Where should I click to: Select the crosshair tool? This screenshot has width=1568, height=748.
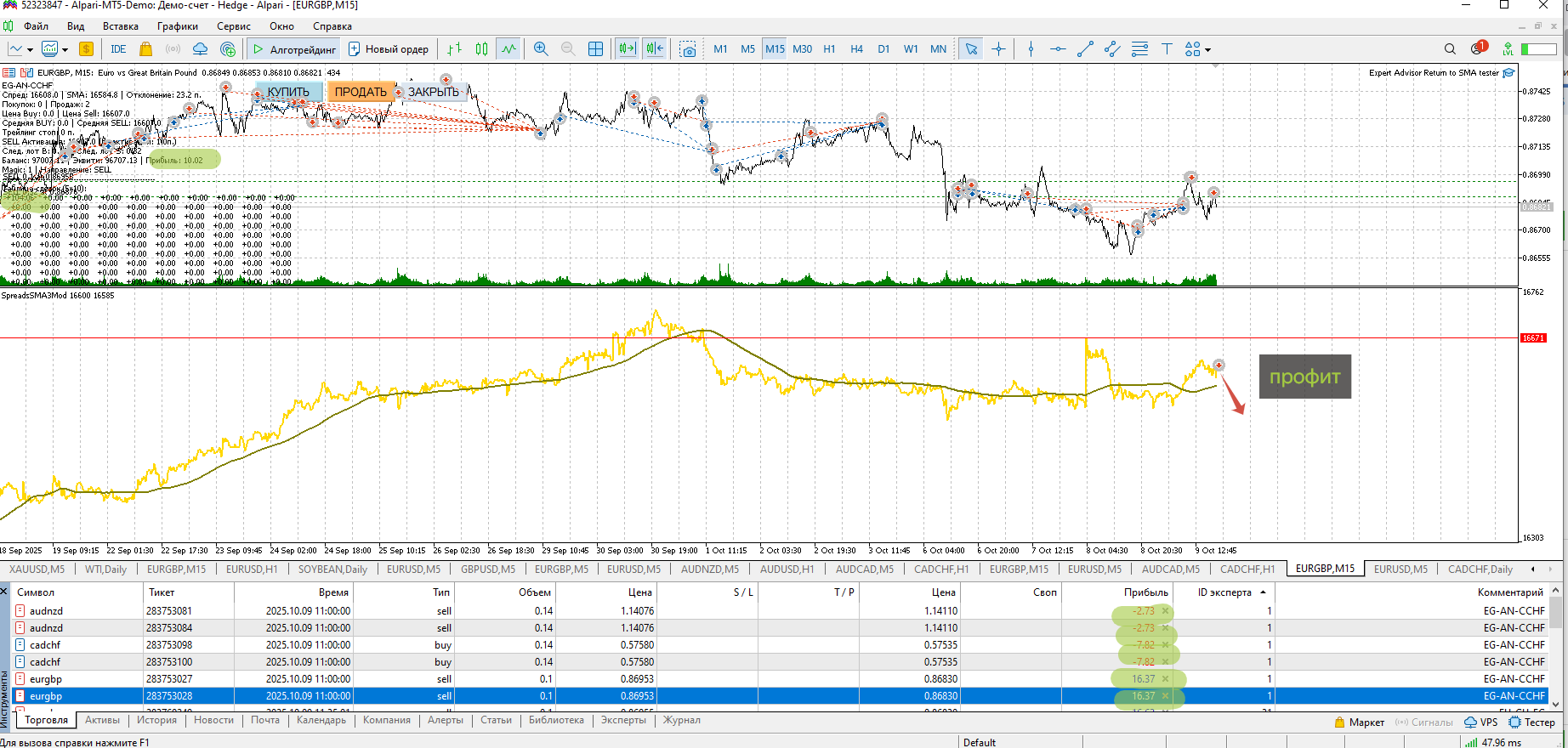(998, 49)
